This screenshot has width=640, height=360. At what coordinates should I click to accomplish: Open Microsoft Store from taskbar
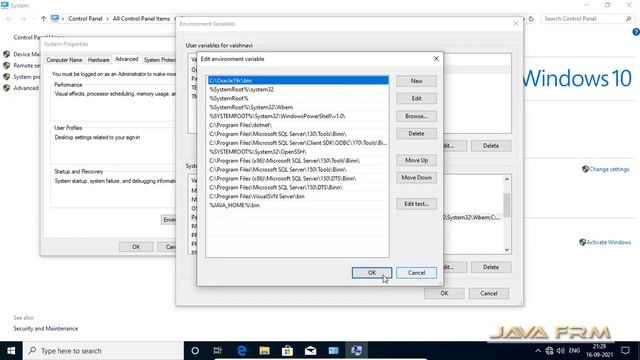(287, 351)
